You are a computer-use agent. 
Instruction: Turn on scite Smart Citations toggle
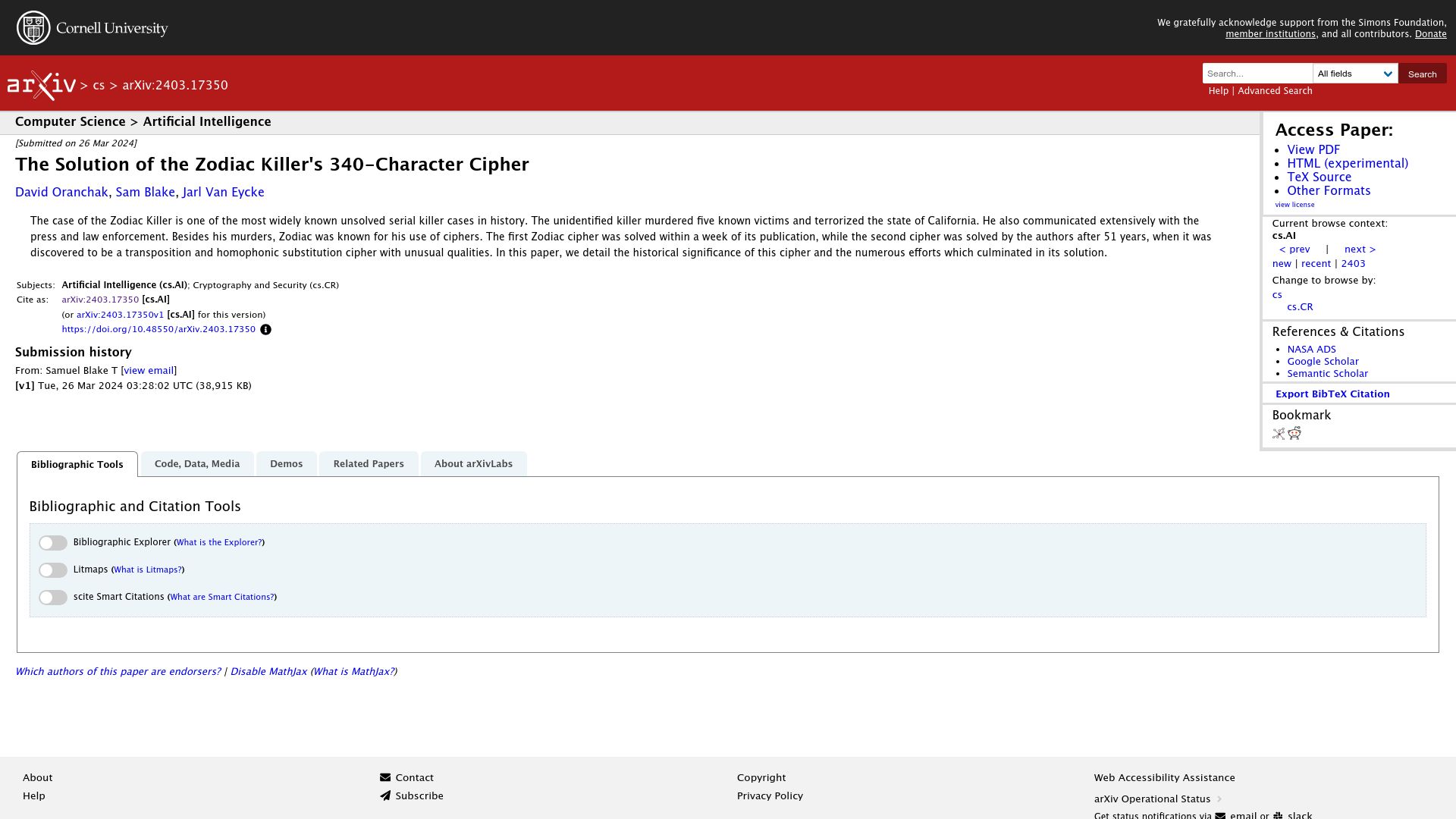(53, 598)
